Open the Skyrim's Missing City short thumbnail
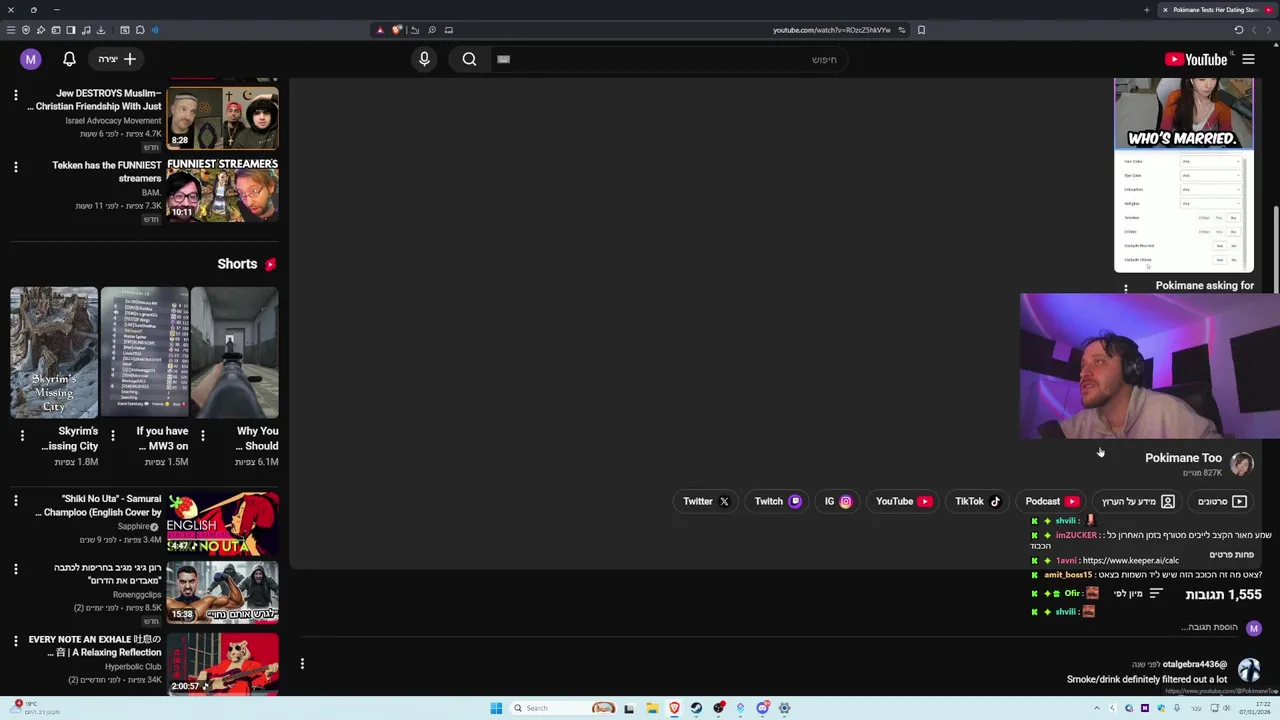Image resolution: width=1280 pixels, height=720 pixels. [x=54, y=352]
